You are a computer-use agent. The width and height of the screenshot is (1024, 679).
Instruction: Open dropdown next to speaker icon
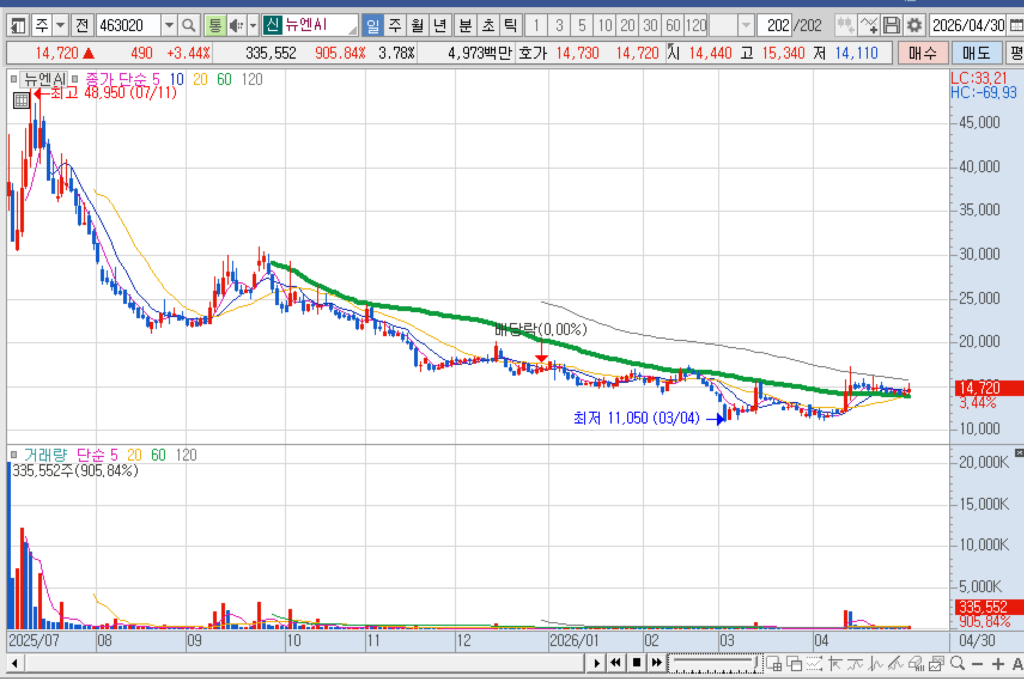tap(253, 25)
